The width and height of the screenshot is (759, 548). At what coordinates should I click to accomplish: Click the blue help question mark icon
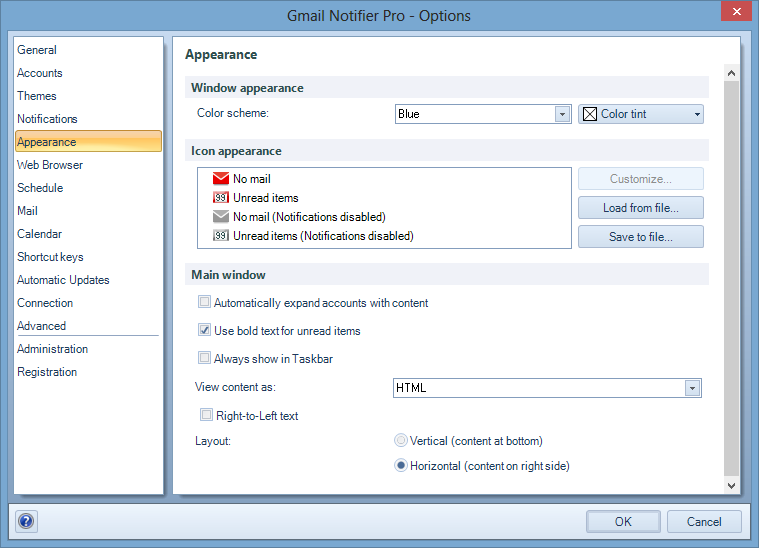point(26,521)
